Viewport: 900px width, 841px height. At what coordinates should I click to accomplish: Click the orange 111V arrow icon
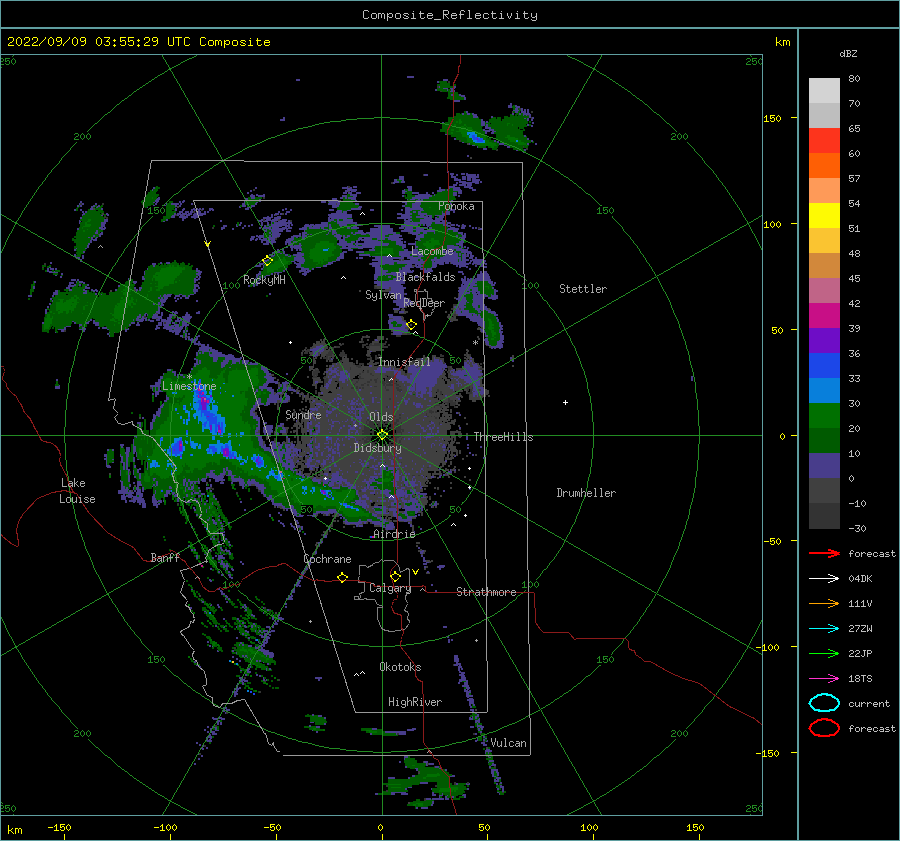[x=824, y=603]
